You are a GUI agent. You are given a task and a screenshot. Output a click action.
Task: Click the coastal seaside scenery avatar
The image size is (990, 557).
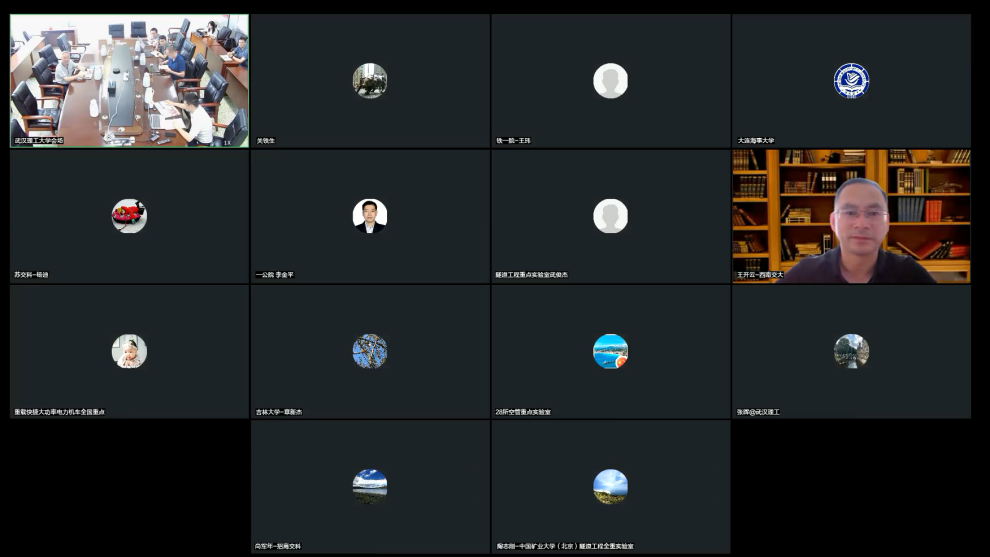coord(610,351)
